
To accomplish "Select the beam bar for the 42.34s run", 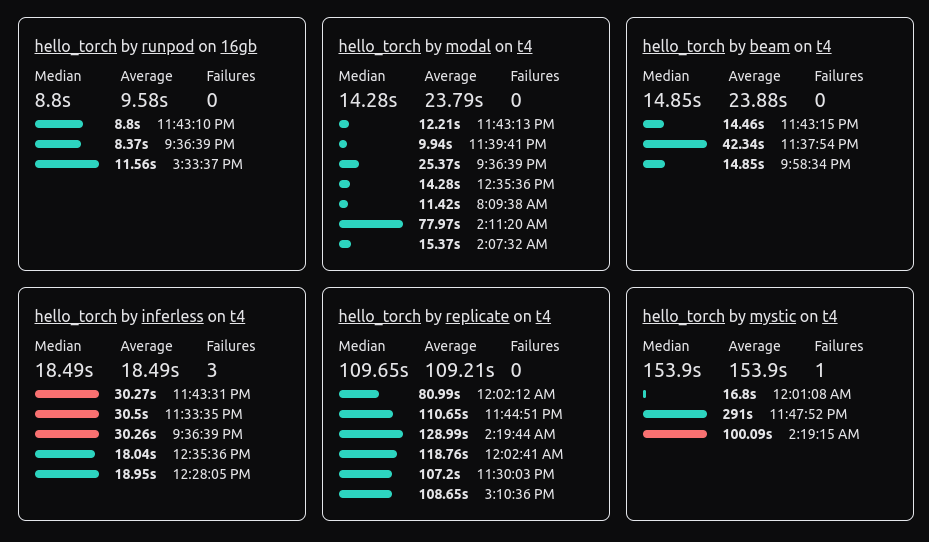I will 675,144.
